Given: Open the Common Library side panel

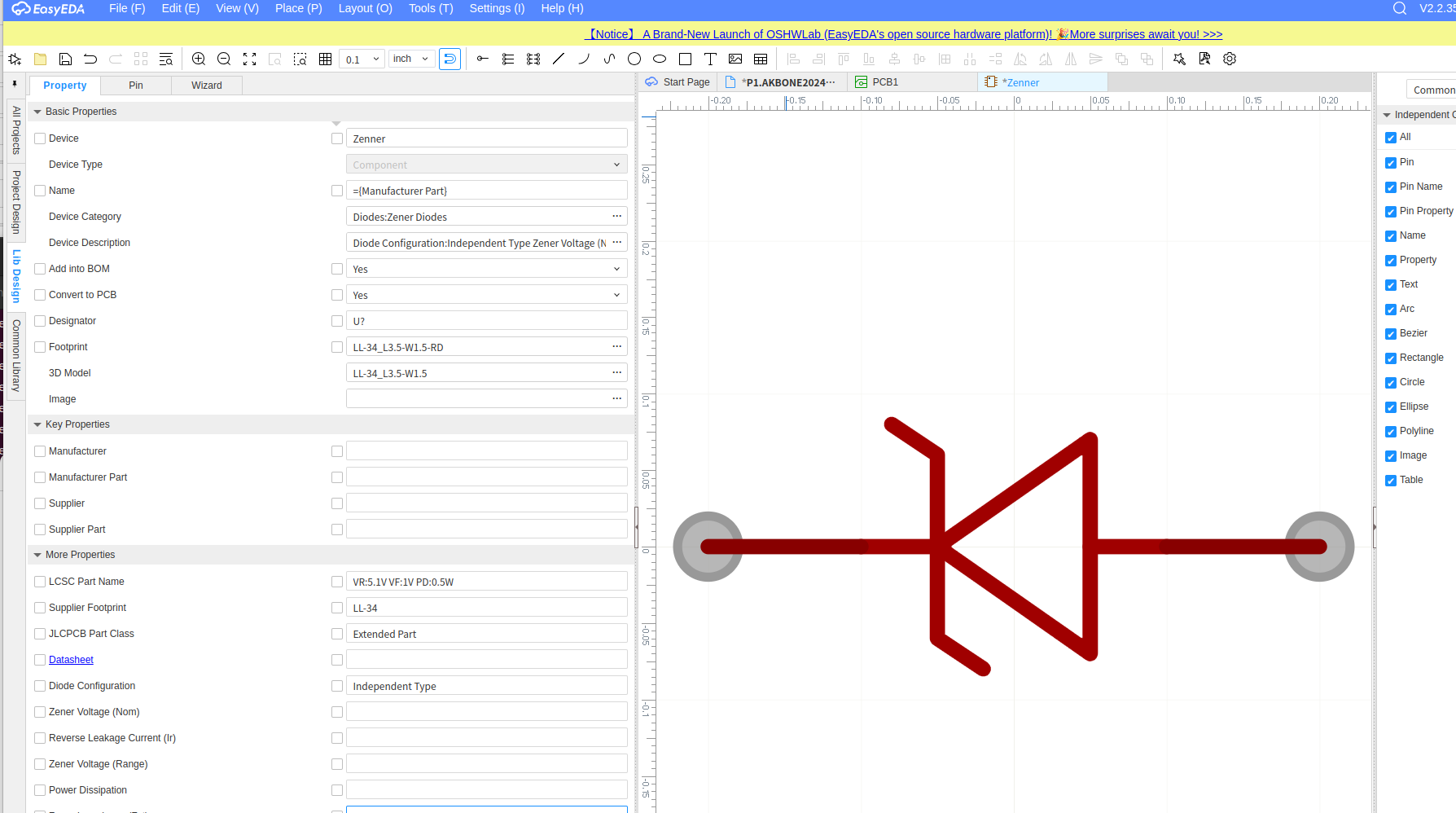Looking at the screenshot, I should click(x=16, y=355).
